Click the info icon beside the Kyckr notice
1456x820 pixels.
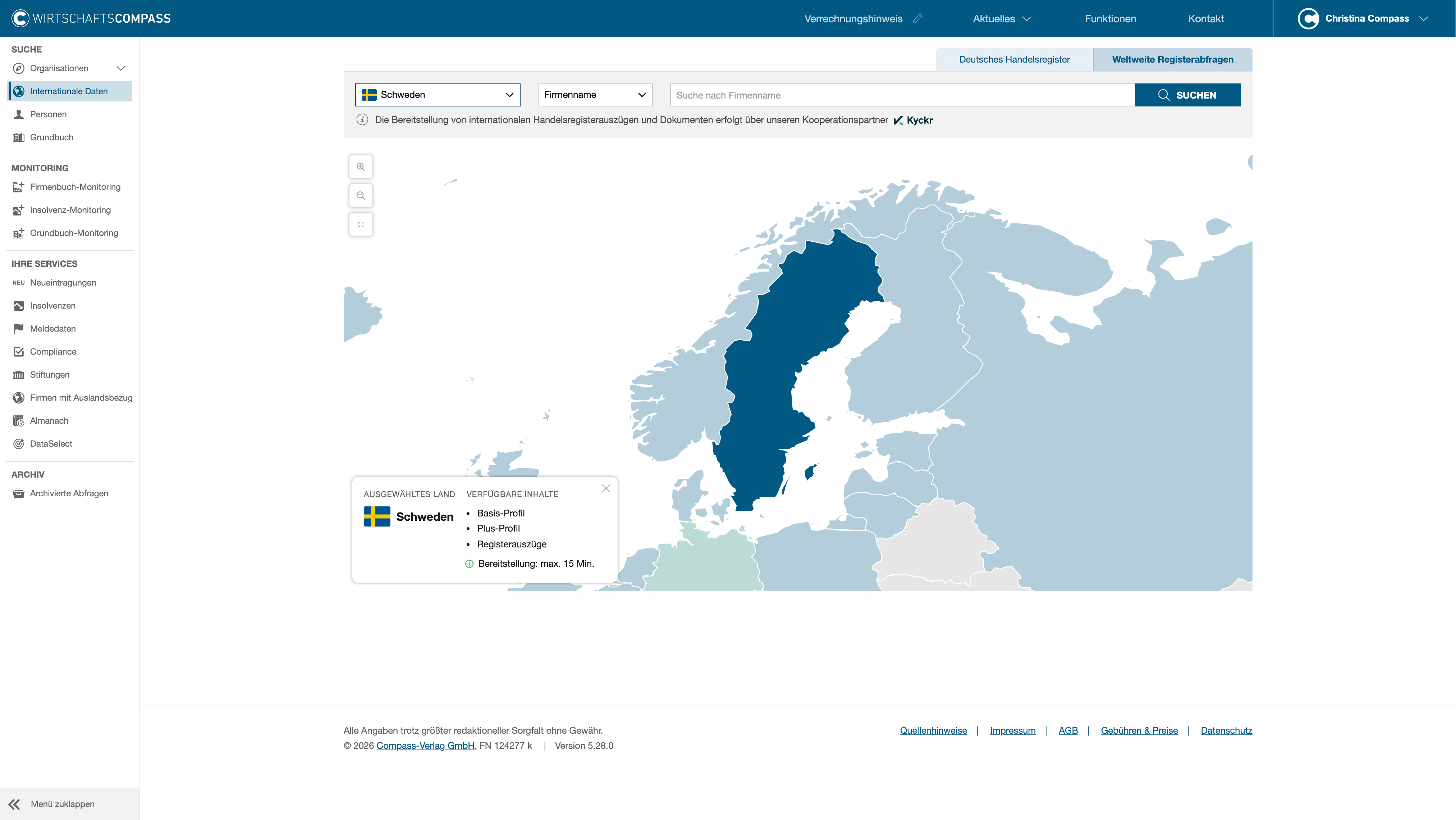point(362,120)
